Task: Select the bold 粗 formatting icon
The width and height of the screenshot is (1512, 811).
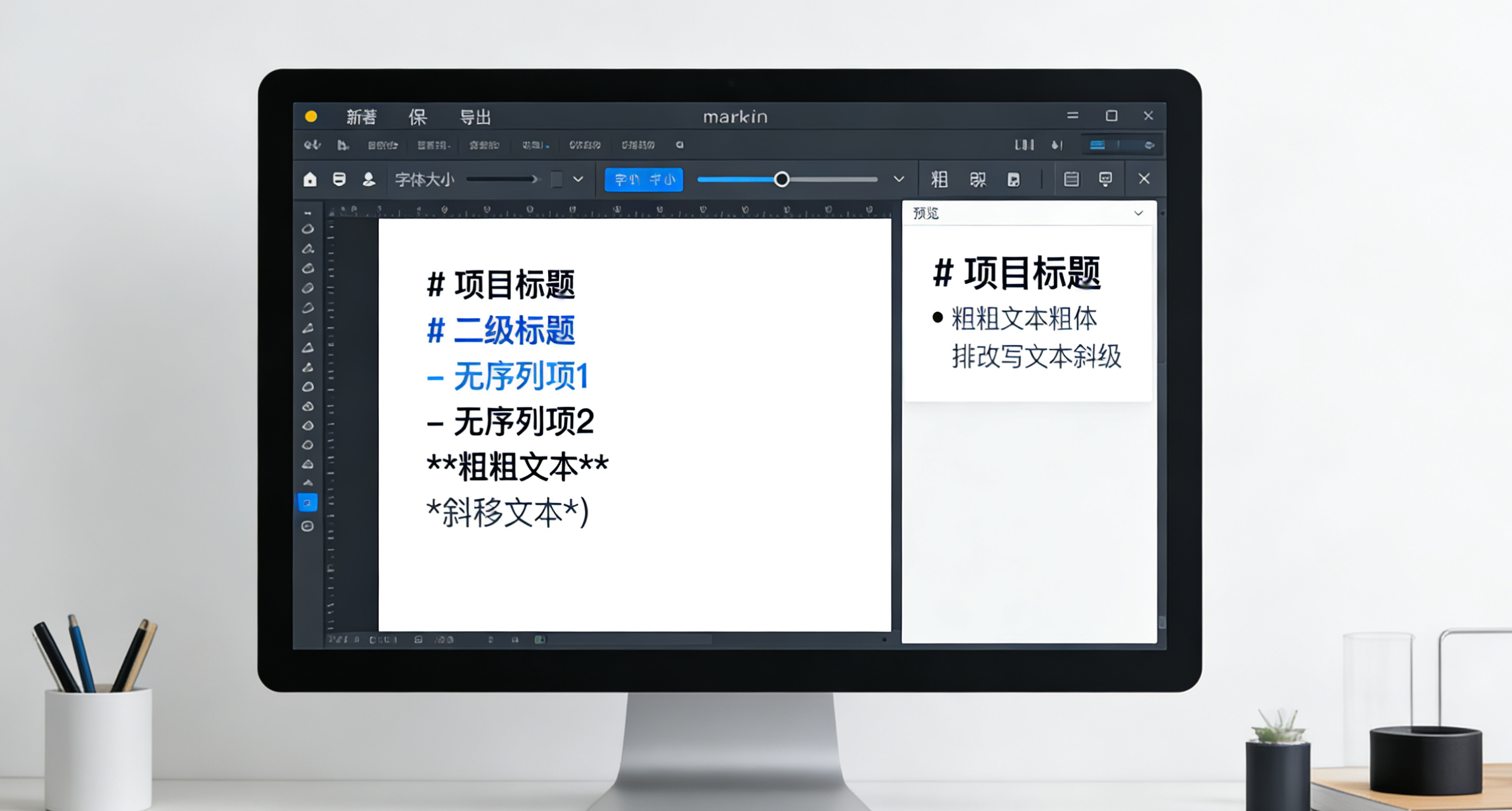Action: point(940,179)
